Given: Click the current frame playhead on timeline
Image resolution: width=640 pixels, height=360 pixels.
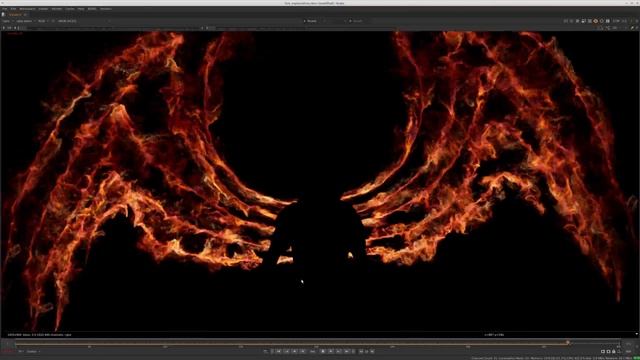Looking at the screenshot, I should click(x=568, y=343).
